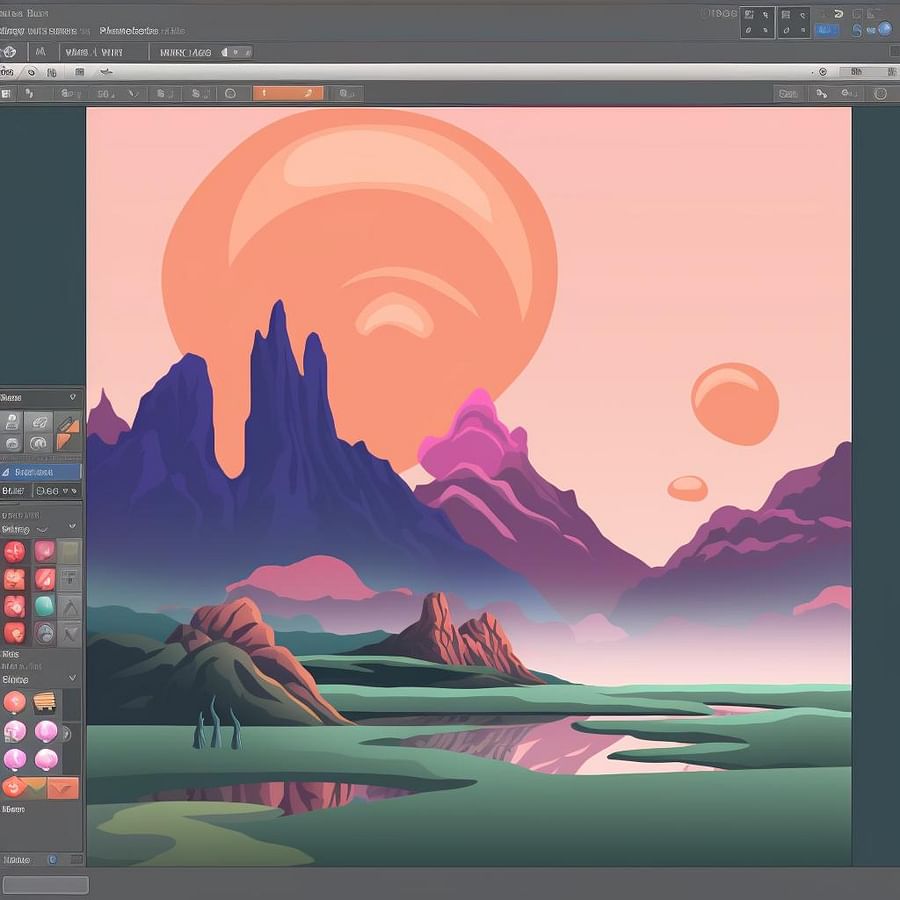Select the grid icon starting the options row
The width and height of the screenshot is (900, 900).
coord(6,93)
